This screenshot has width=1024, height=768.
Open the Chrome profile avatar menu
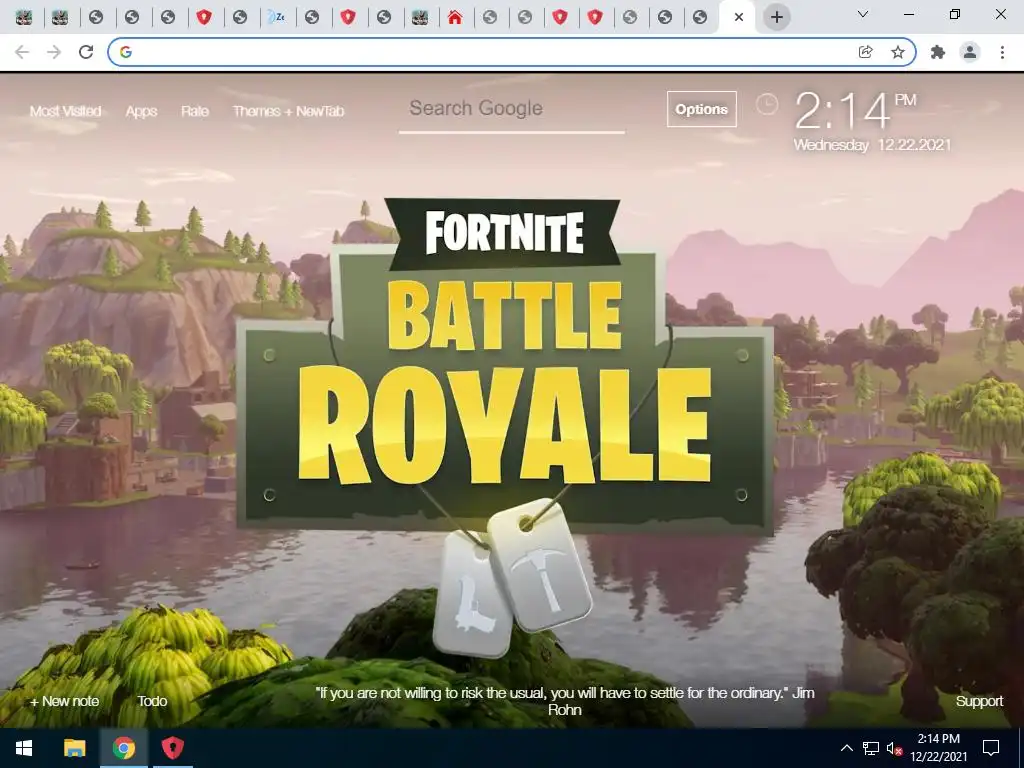pyautogui.click(x=970, y=52)
